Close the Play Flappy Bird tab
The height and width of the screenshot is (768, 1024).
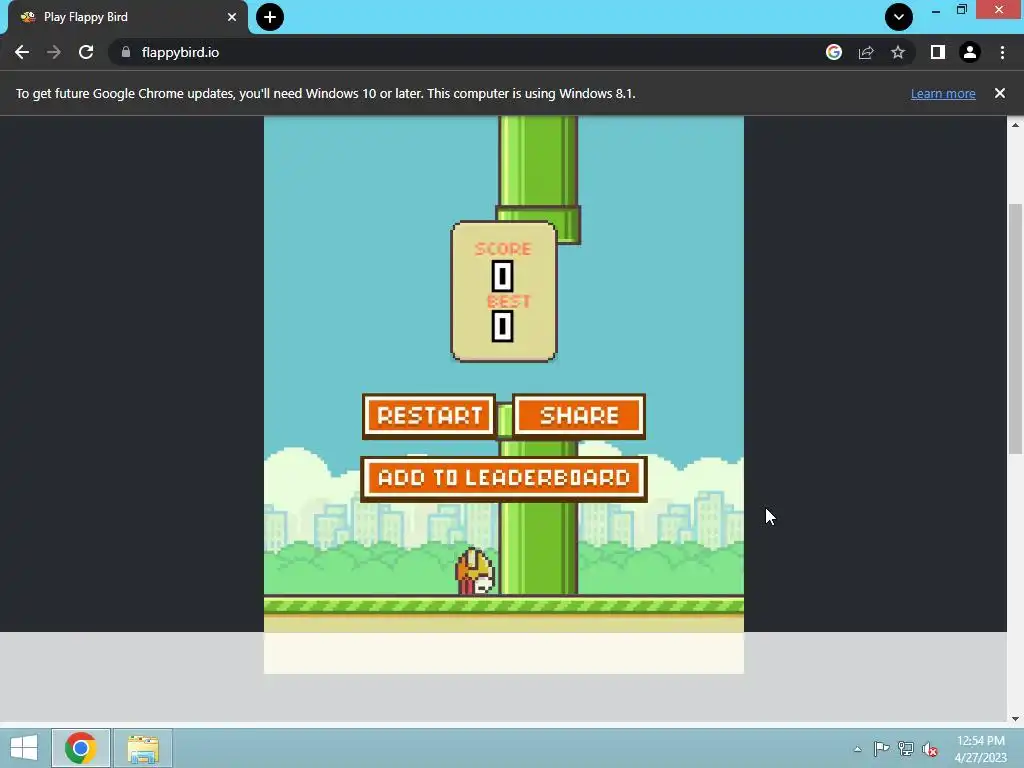(232, 17)
